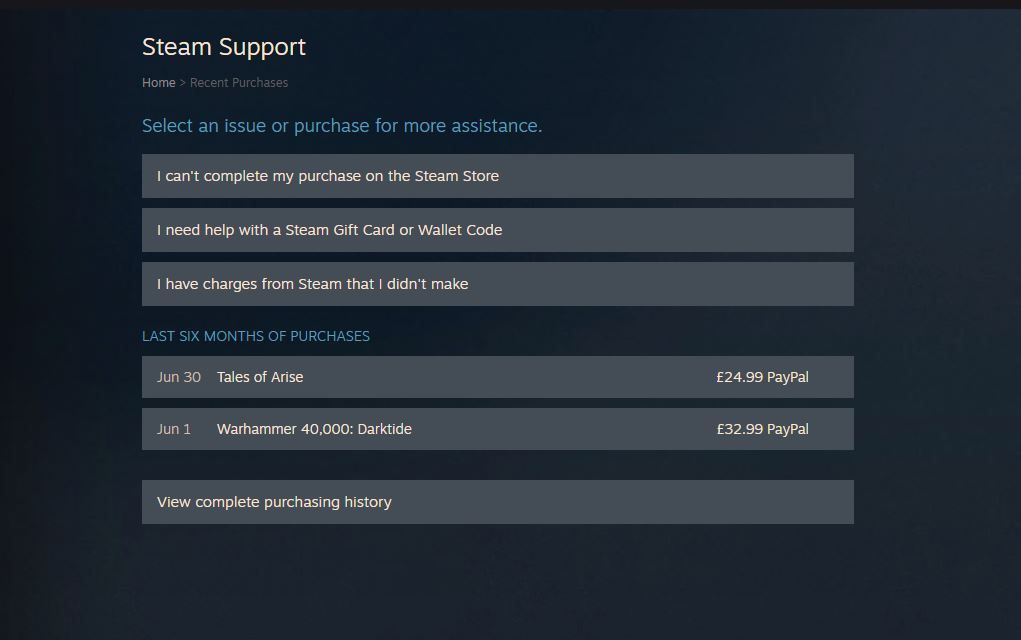Navigate to Home via the breadcrumb

click(x=158, y=83)
